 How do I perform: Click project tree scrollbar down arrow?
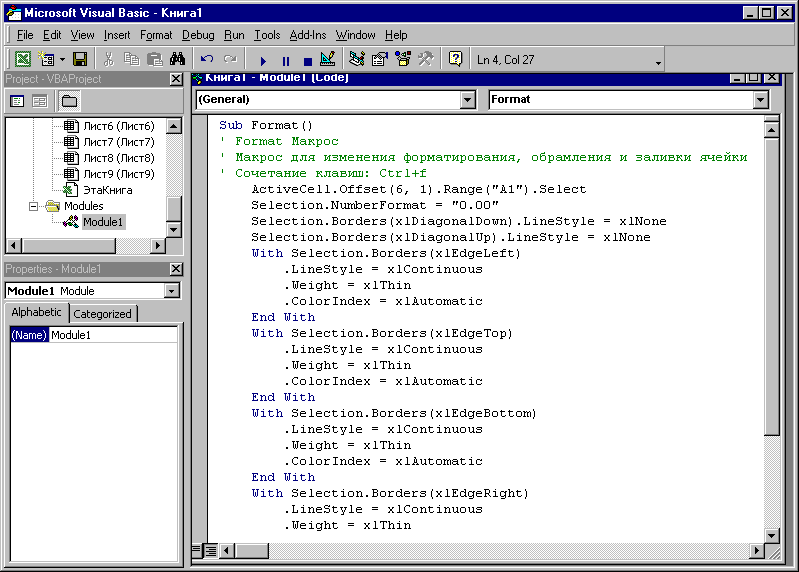[x=174, y=230]
